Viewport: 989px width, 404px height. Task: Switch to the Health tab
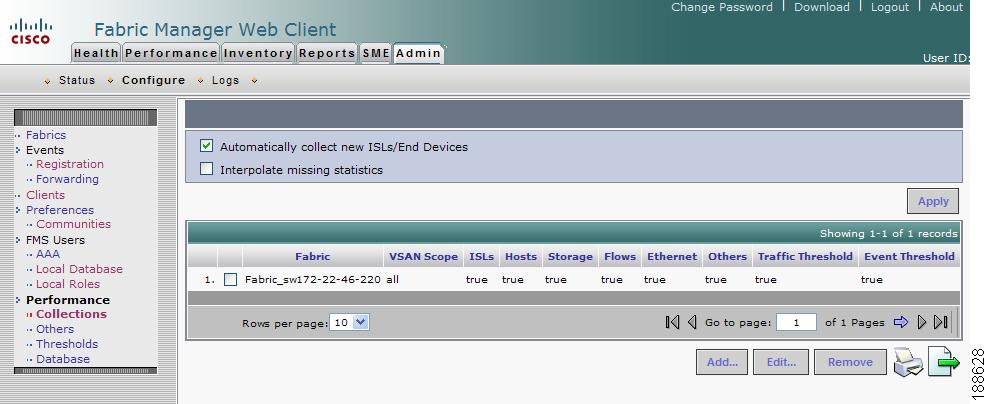tap(96, 54)
